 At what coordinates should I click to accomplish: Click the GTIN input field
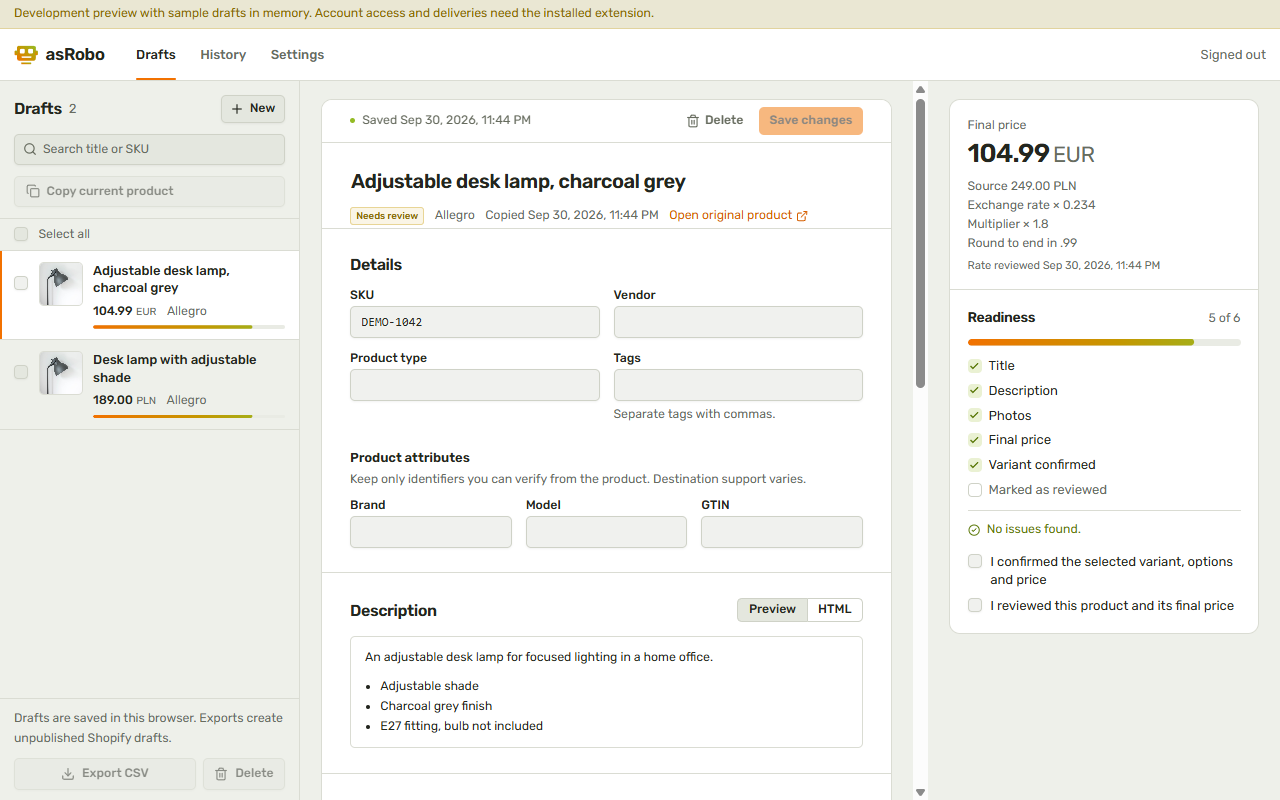(782, 532)
